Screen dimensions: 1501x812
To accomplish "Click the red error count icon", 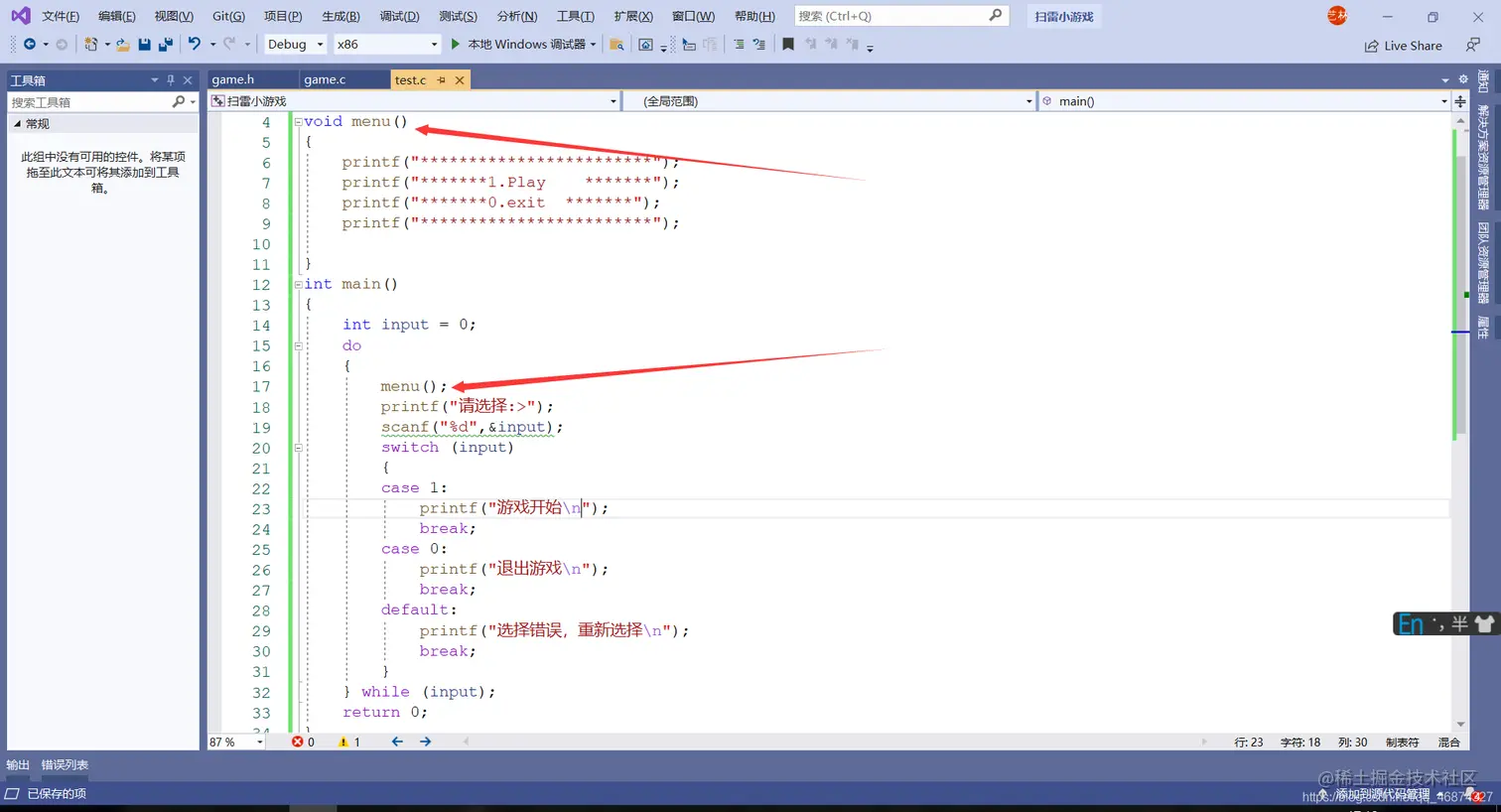I will 297,742.
